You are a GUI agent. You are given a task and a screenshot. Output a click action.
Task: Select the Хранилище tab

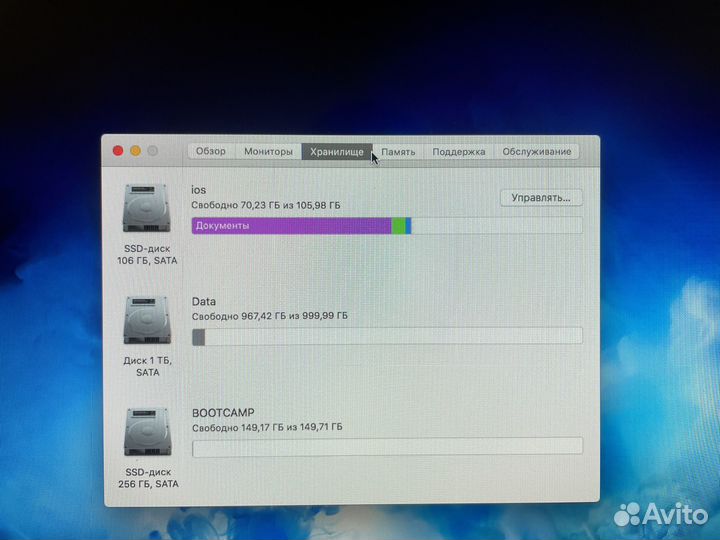pyautogui.click(x=337, y=152)
